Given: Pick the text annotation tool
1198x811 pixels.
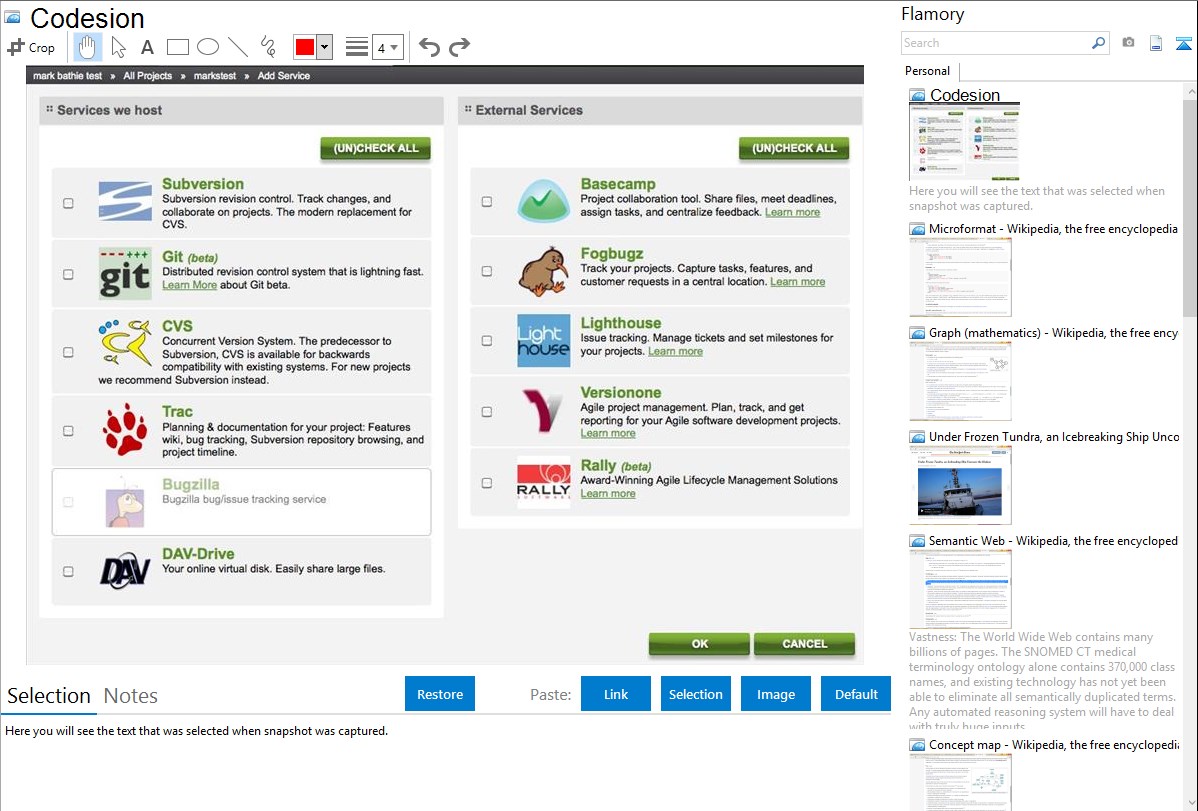Looking at the screenshot, I should point(147,47).
